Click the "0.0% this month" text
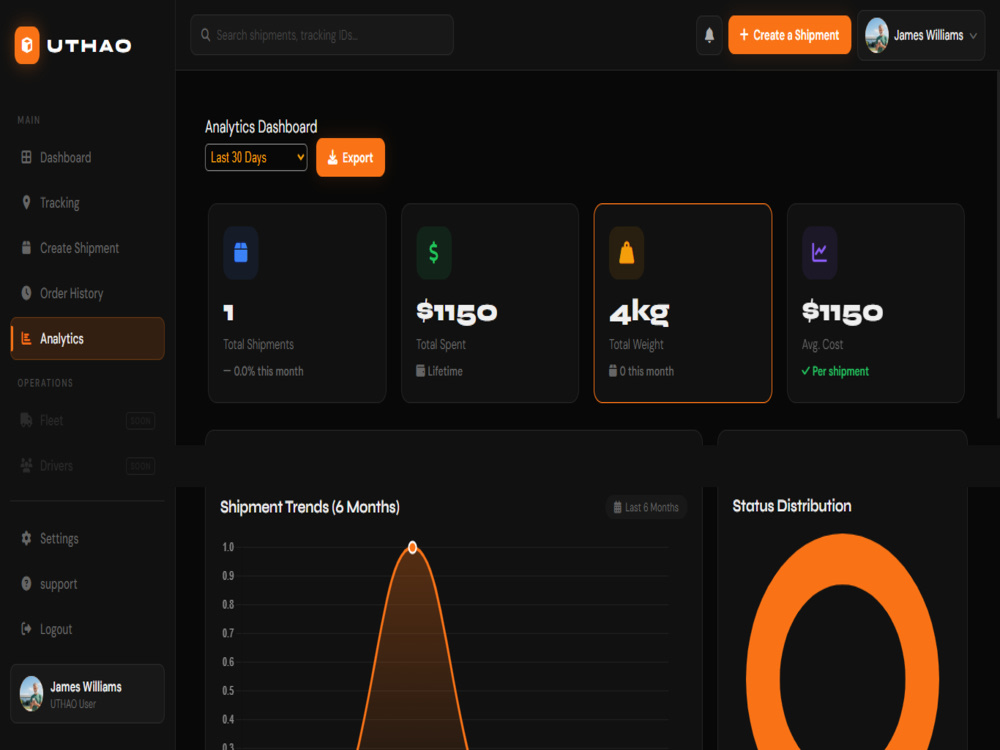The image size is (1000, 750). 268,371
